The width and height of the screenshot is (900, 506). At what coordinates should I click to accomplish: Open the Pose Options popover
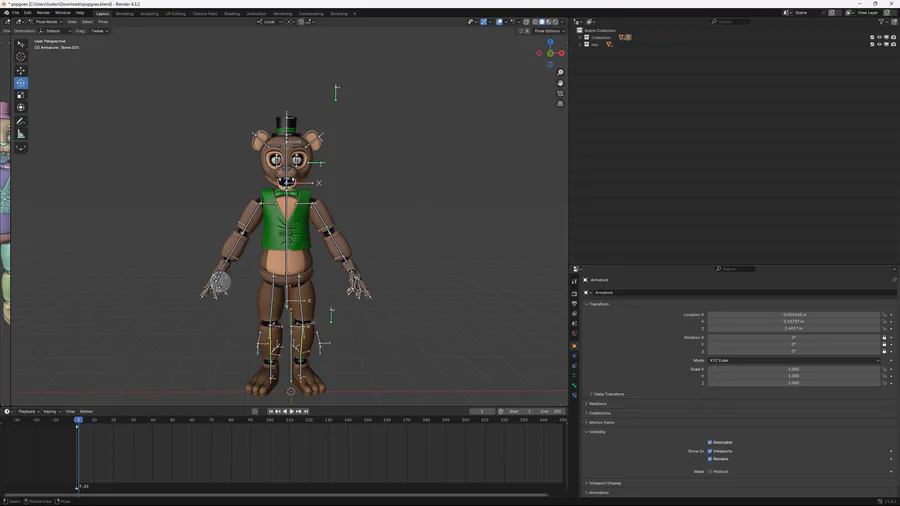coord(546,31)
